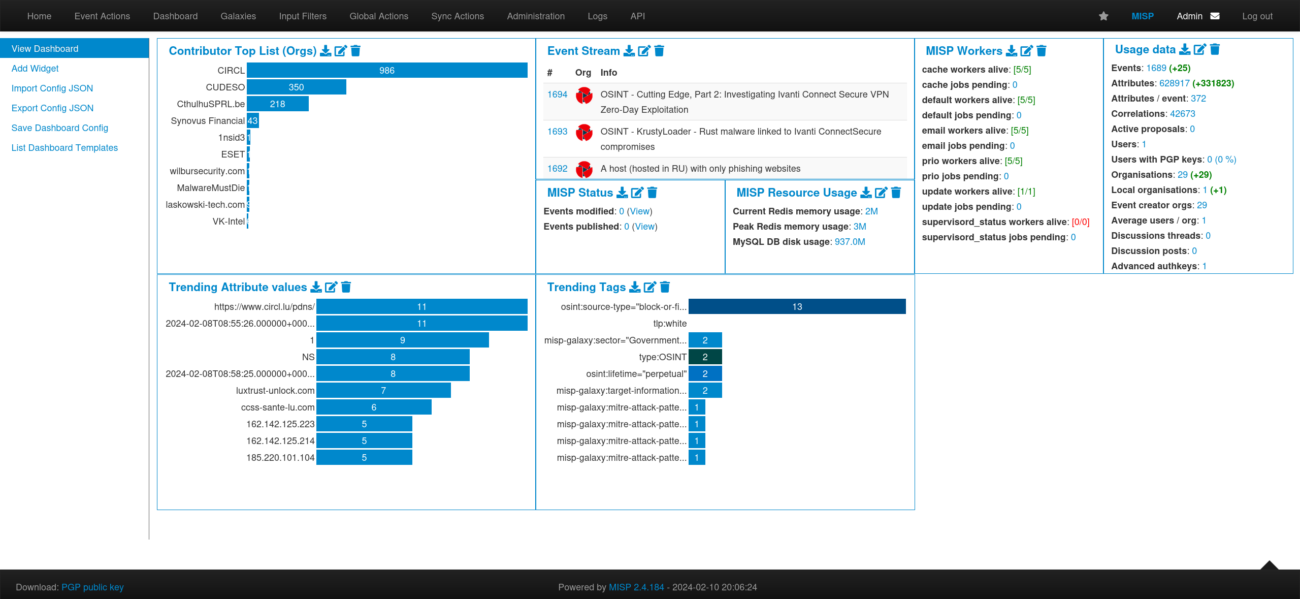Open the Administration menu
Viewport: 1300px width, 599px height.
coord(536,16)
